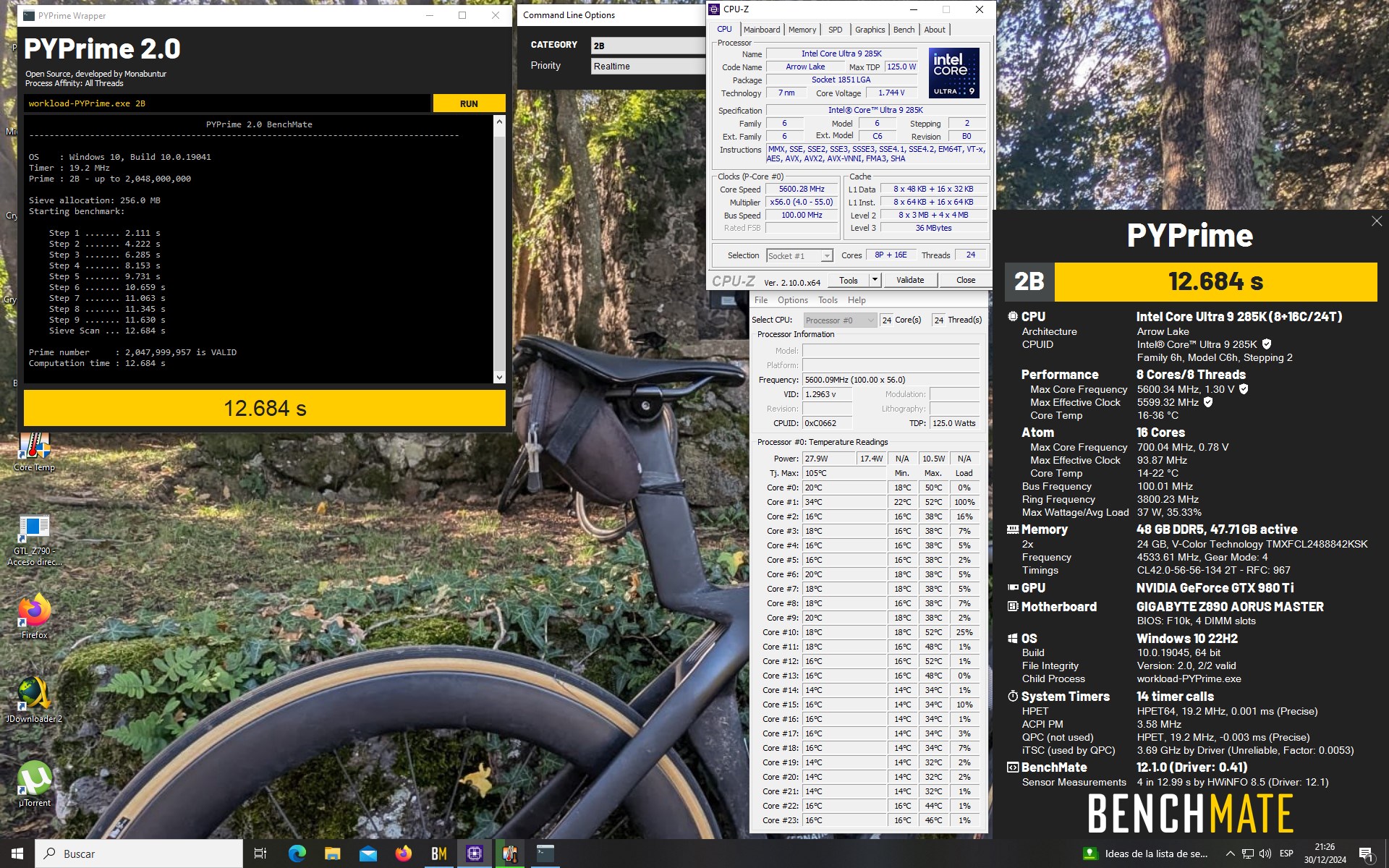Screen dimensions: 1389x868
Task: Open the notification center icon
Action: (1366, 854)
